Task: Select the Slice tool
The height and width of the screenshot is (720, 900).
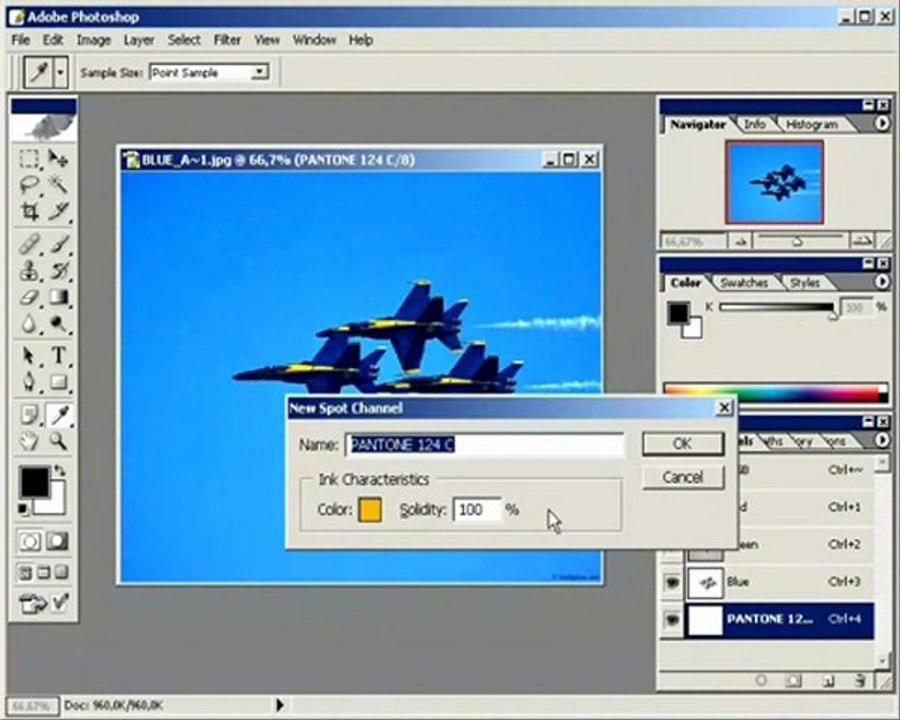Action: (x=59, y=211)
